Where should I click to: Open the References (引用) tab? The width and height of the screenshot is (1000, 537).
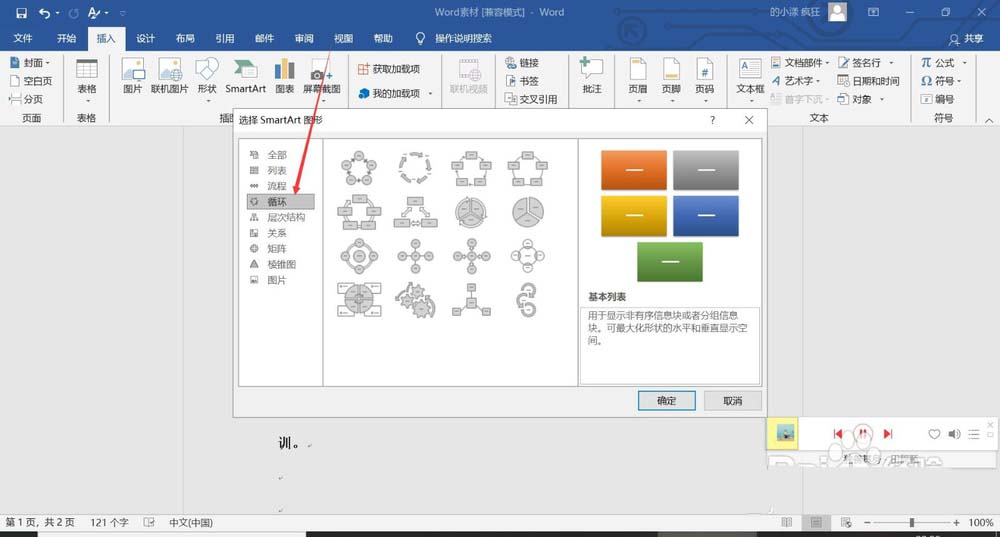point(224,38)
